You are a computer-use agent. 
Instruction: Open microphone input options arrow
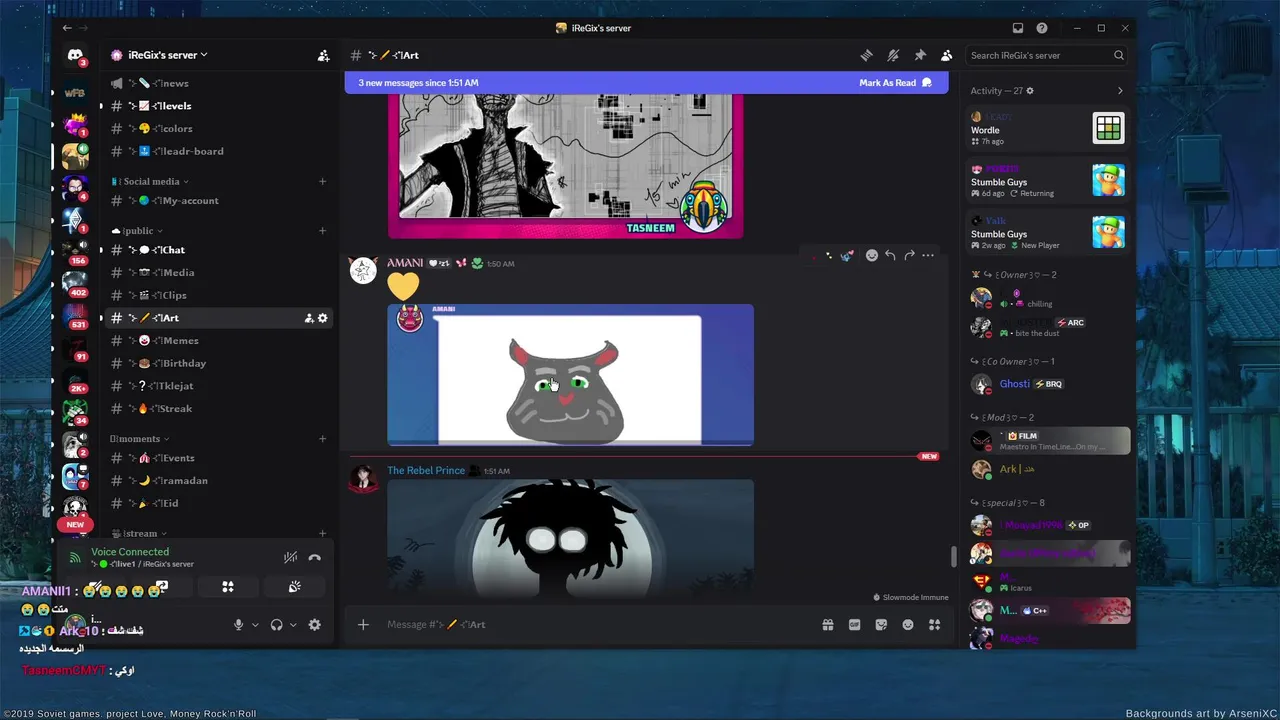pos(255,625)
